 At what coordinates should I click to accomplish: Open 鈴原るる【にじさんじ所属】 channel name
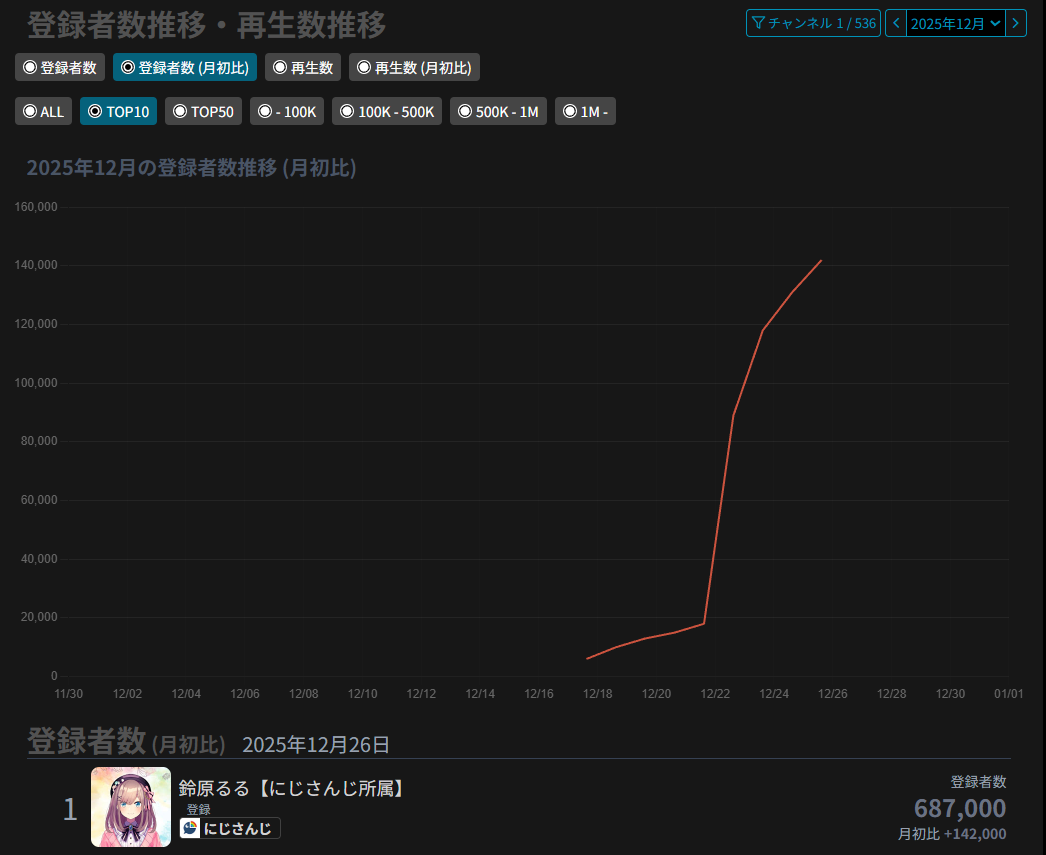pyautogui.click(x=293, y=788)
